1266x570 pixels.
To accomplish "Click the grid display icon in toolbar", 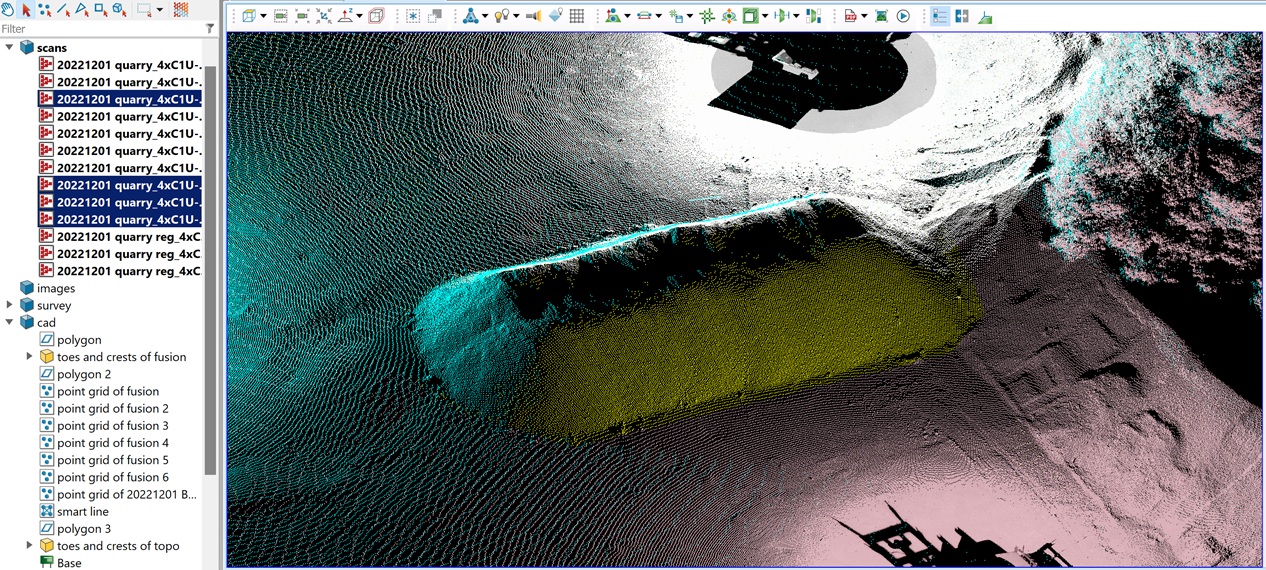I will [x=577, y=16].
